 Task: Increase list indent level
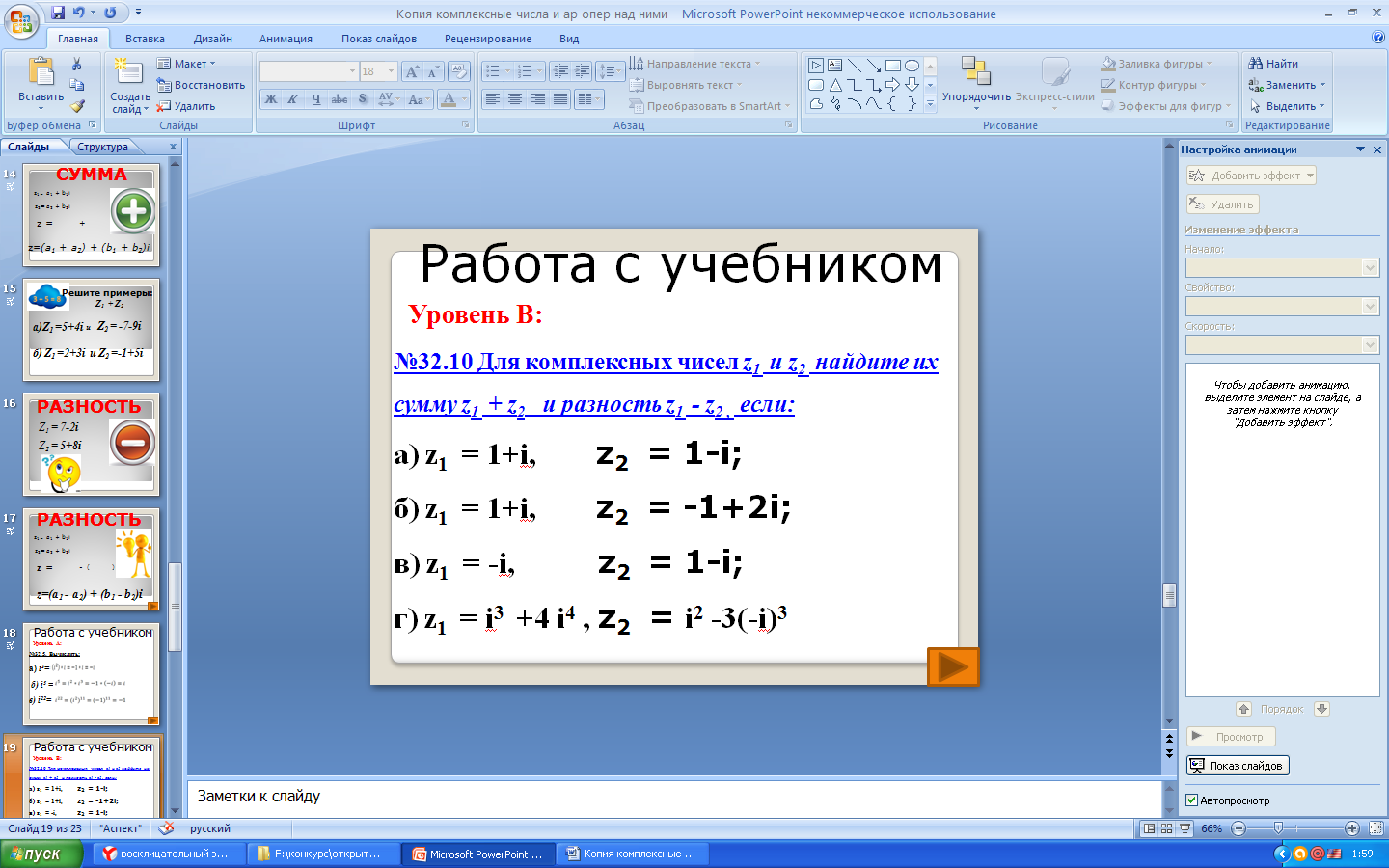click(582, 71)
